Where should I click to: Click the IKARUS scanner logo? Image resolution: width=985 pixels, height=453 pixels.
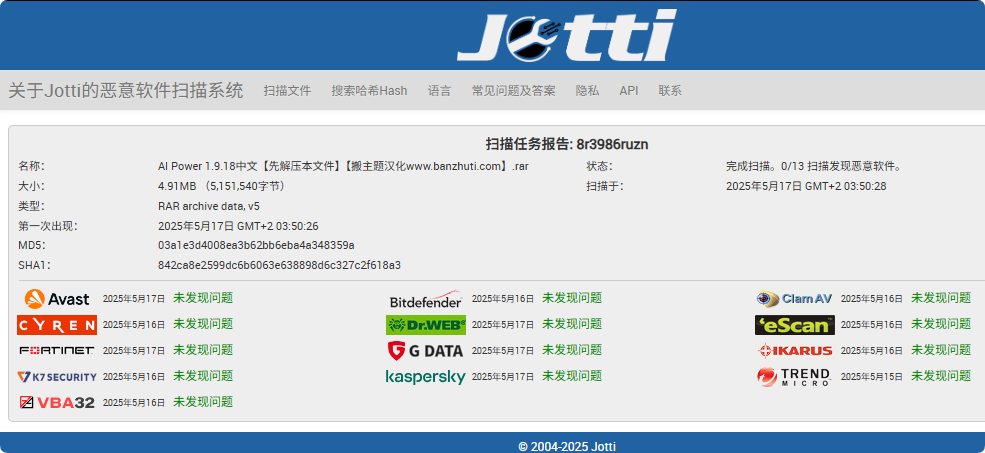coord(795,351)
